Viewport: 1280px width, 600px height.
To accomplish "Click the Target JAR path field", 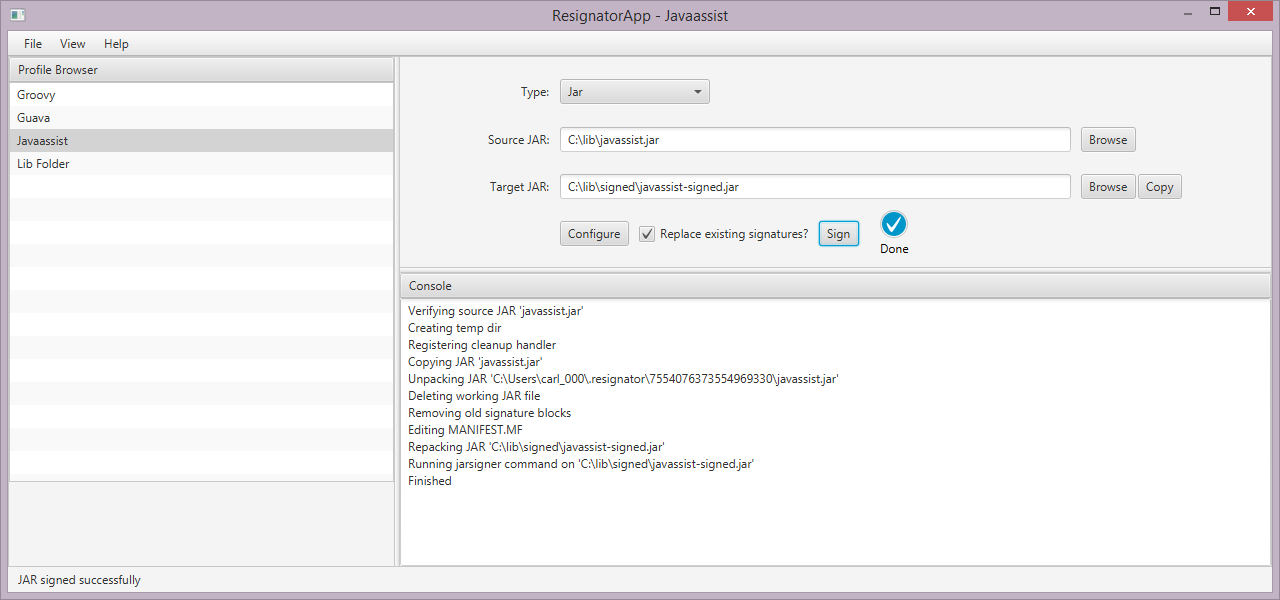I will click(x=815, y=187).
